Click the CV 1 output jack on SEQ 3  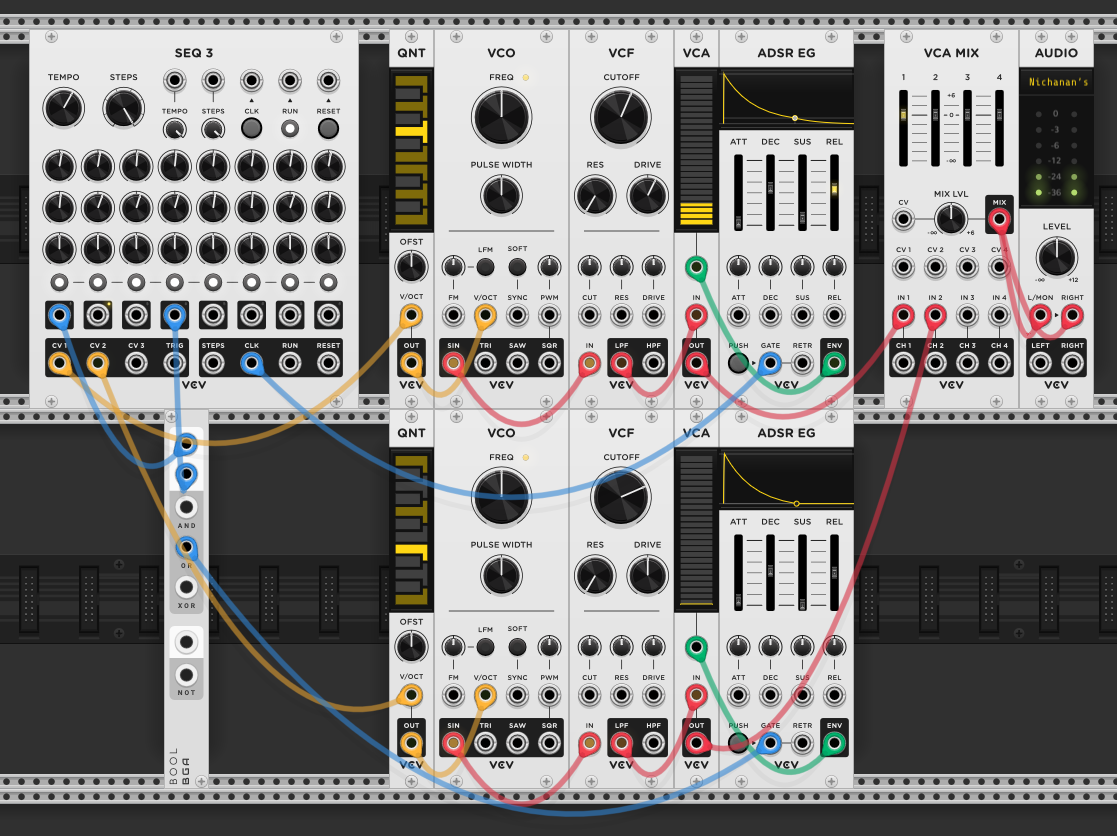coord(60,363)
